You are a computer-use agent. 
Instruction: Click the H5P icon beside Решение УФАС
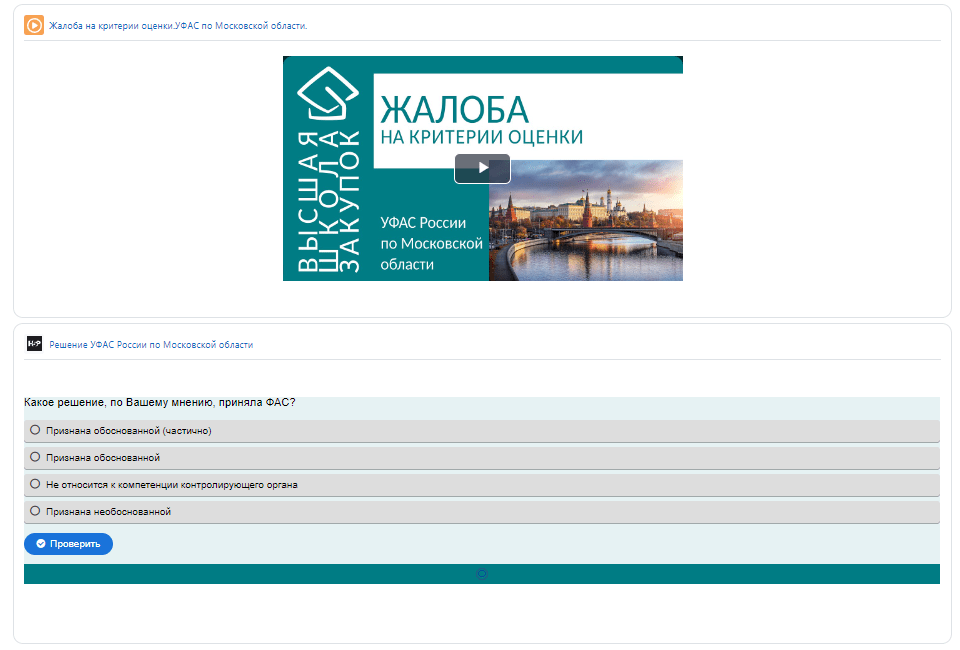click(x=34, y=344)
